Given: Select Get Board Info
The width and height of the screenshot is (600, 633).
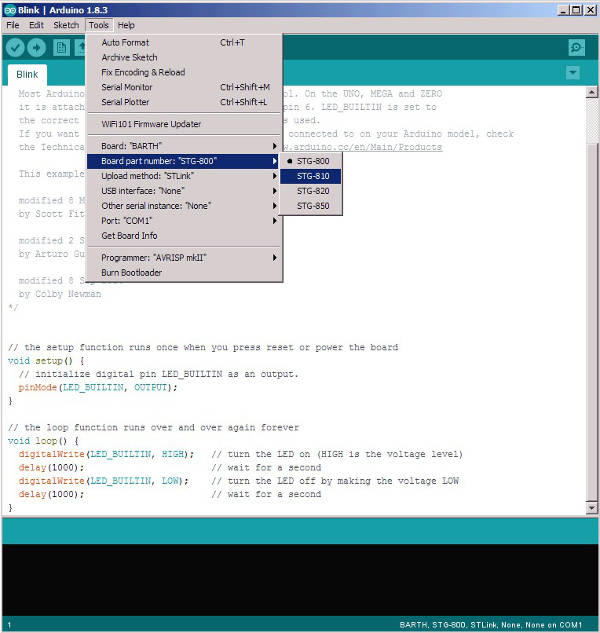Looking at the screenshot, I should pyautogui.click(x=129, y=235).
